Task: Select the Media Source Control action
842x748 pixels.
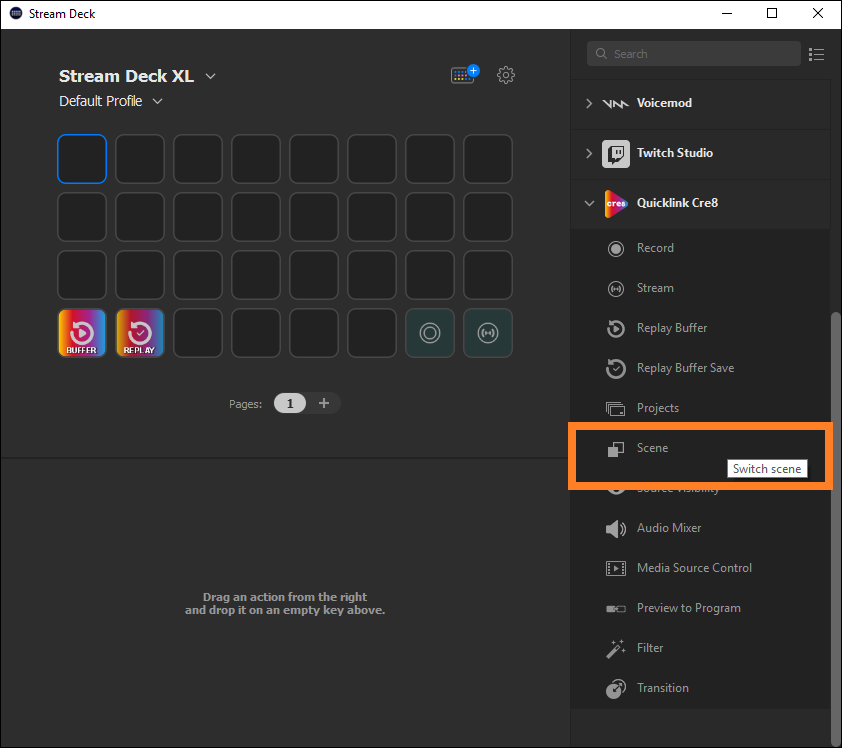Action: coord(616,568)
